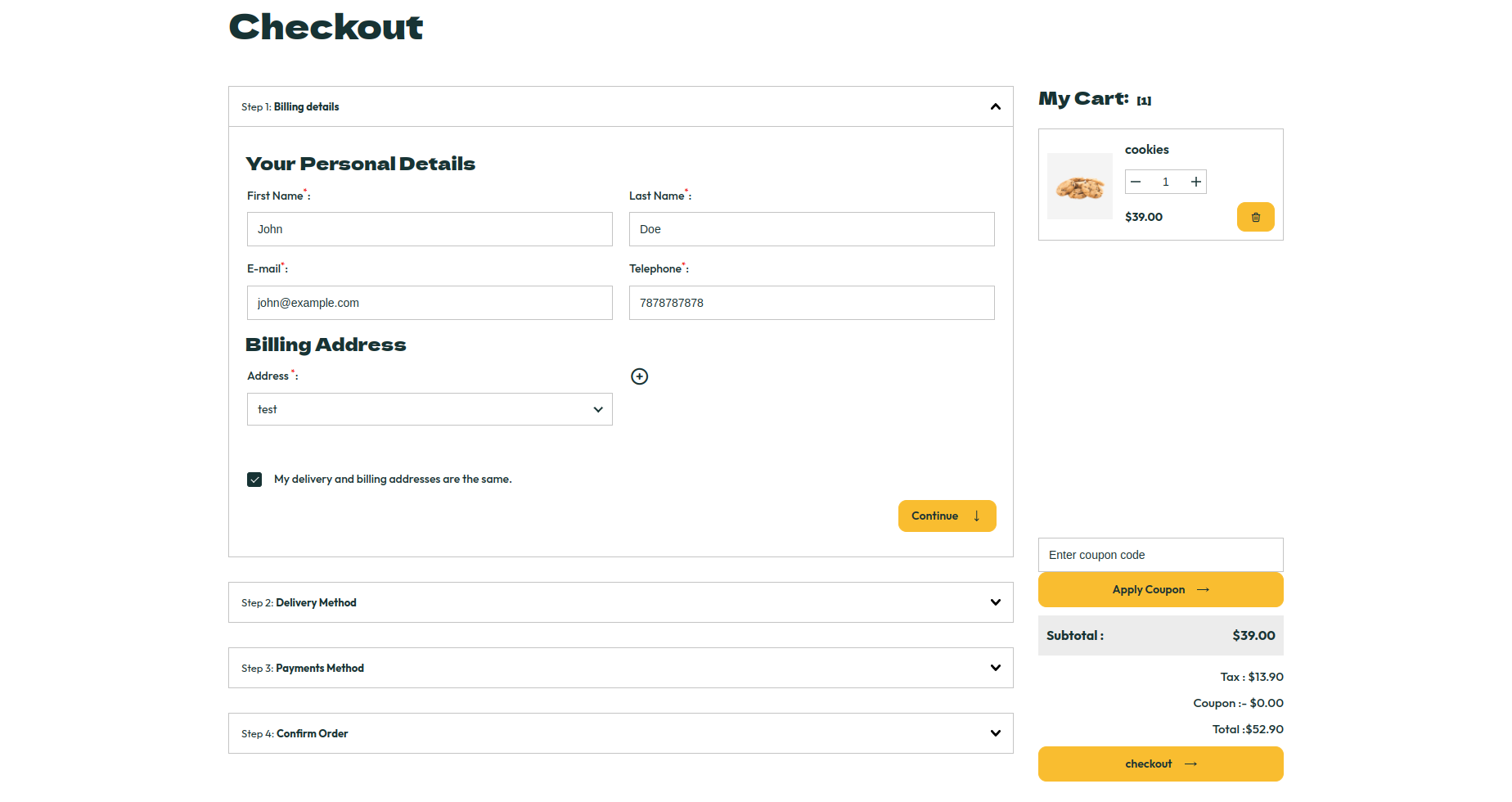Decrease cookies quantity with minus icon

coord(1136,182)
